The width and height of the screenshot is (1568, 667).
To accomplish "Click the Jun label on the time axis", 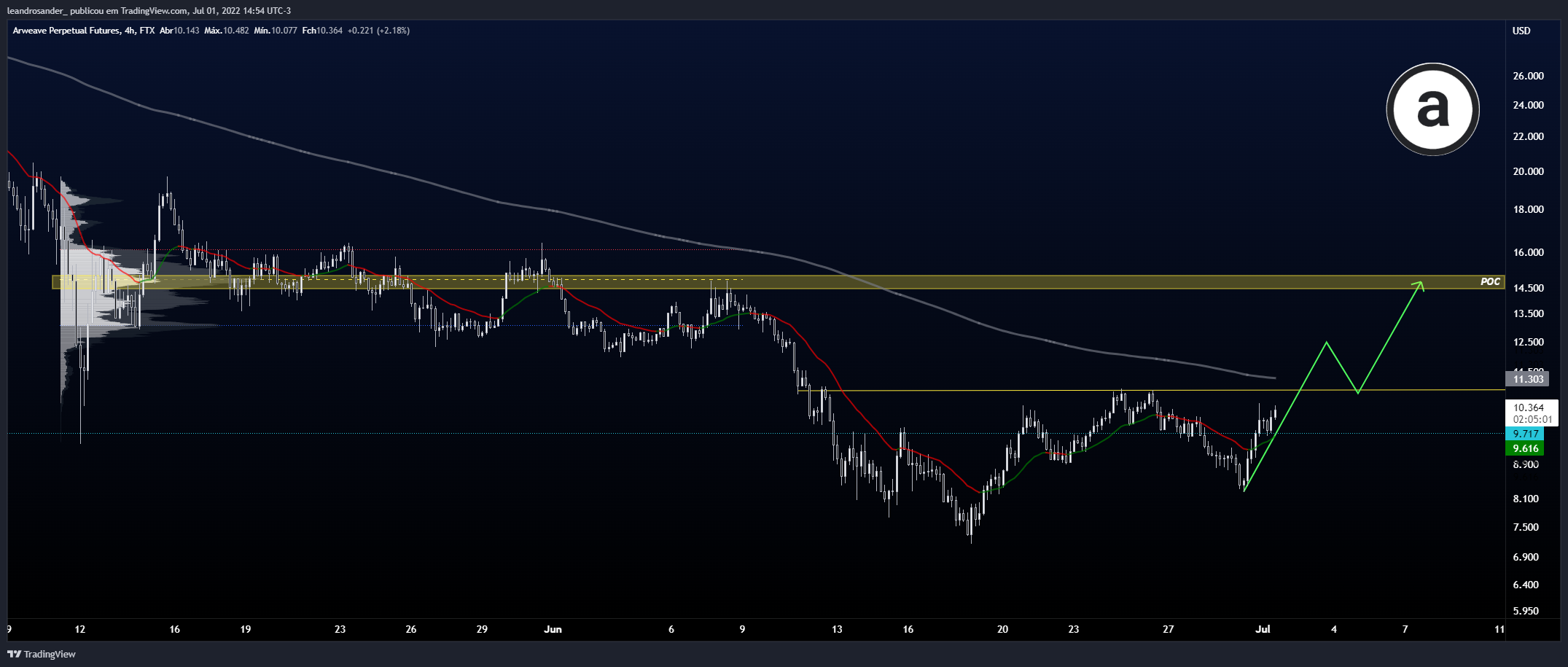I will click(x=553, y=629).
